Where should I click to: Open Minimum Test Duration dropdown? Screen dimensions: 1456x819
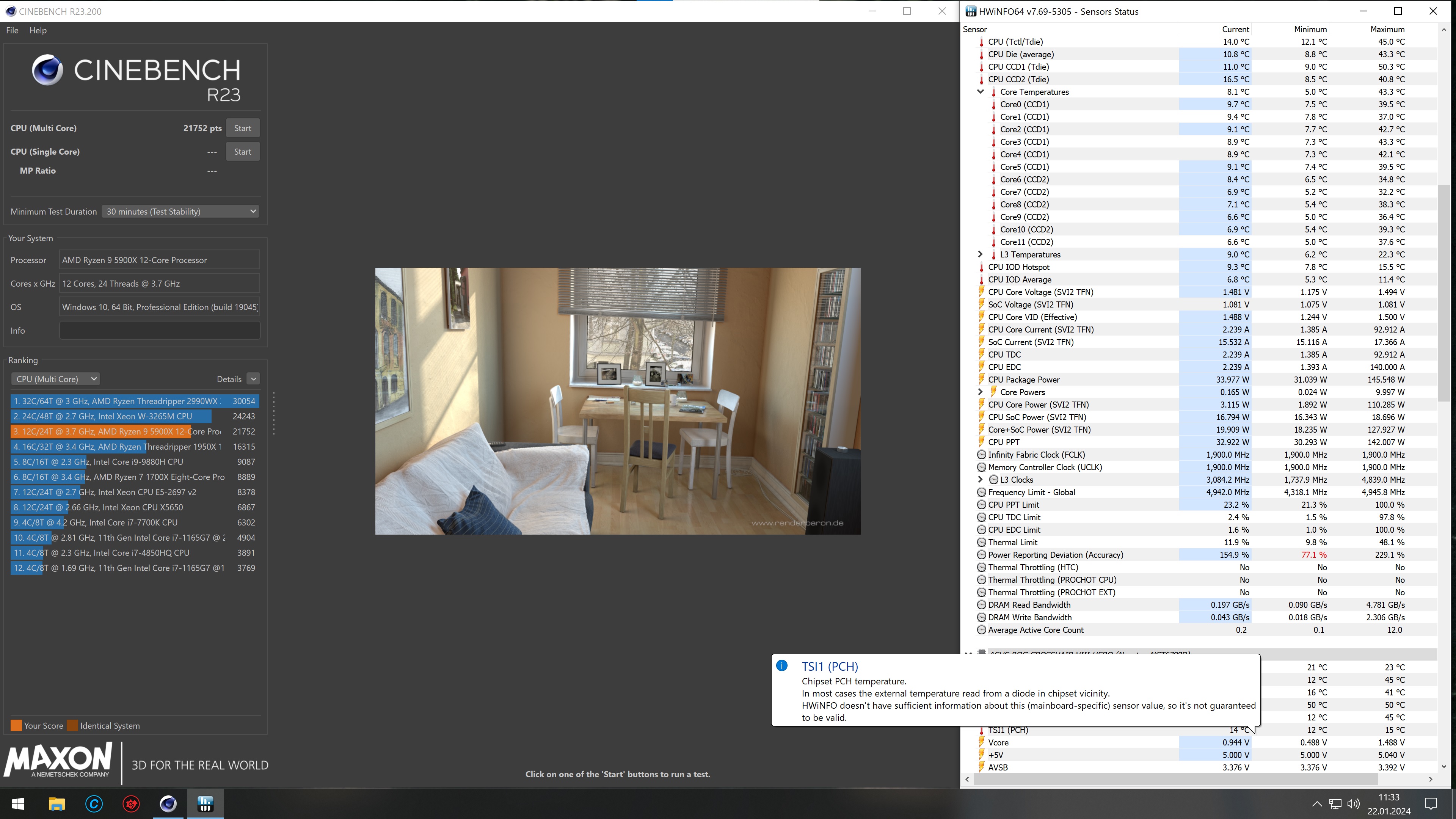(180, 212)
